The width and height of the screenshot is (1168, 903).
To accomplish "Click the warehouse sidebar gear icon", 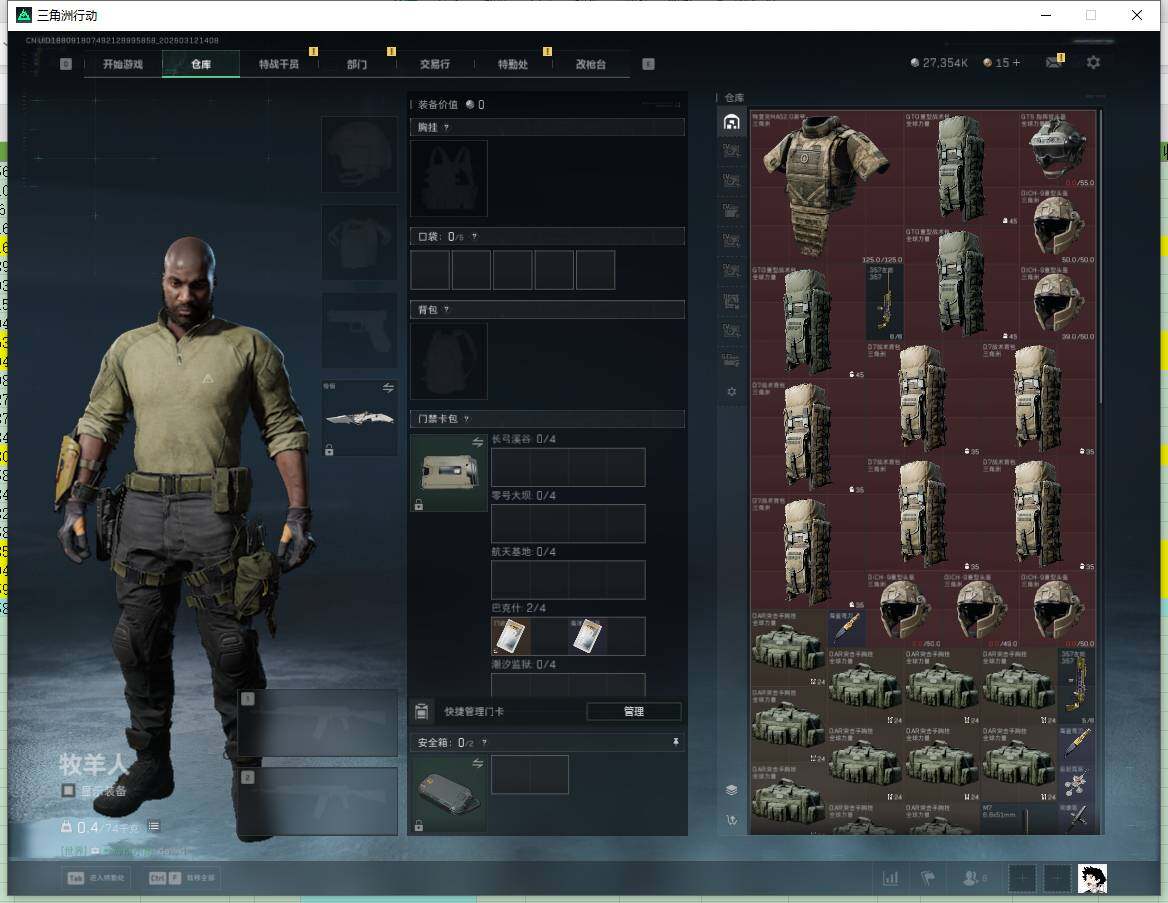I will (731, 391).
